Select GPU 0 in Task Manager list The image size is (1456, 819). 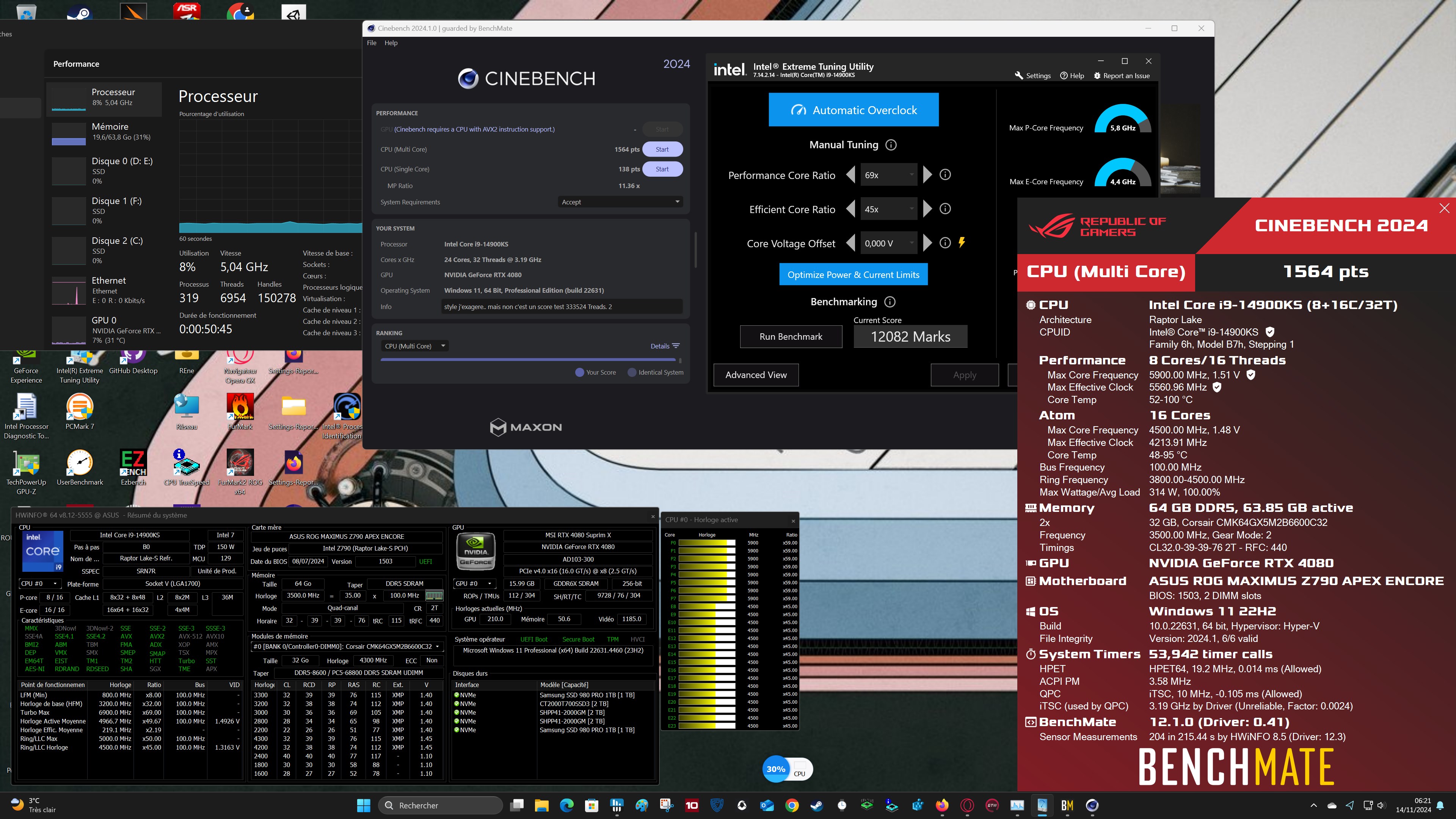tap(105, 329)
